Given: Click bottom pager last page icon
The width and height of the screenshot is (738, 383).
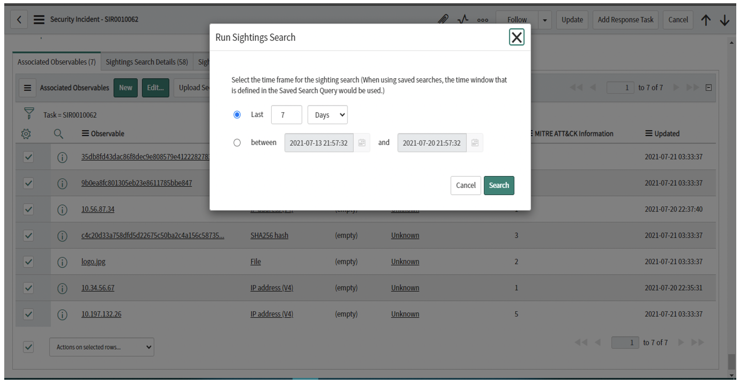Looking at the screenshot, I should [698, 342].
